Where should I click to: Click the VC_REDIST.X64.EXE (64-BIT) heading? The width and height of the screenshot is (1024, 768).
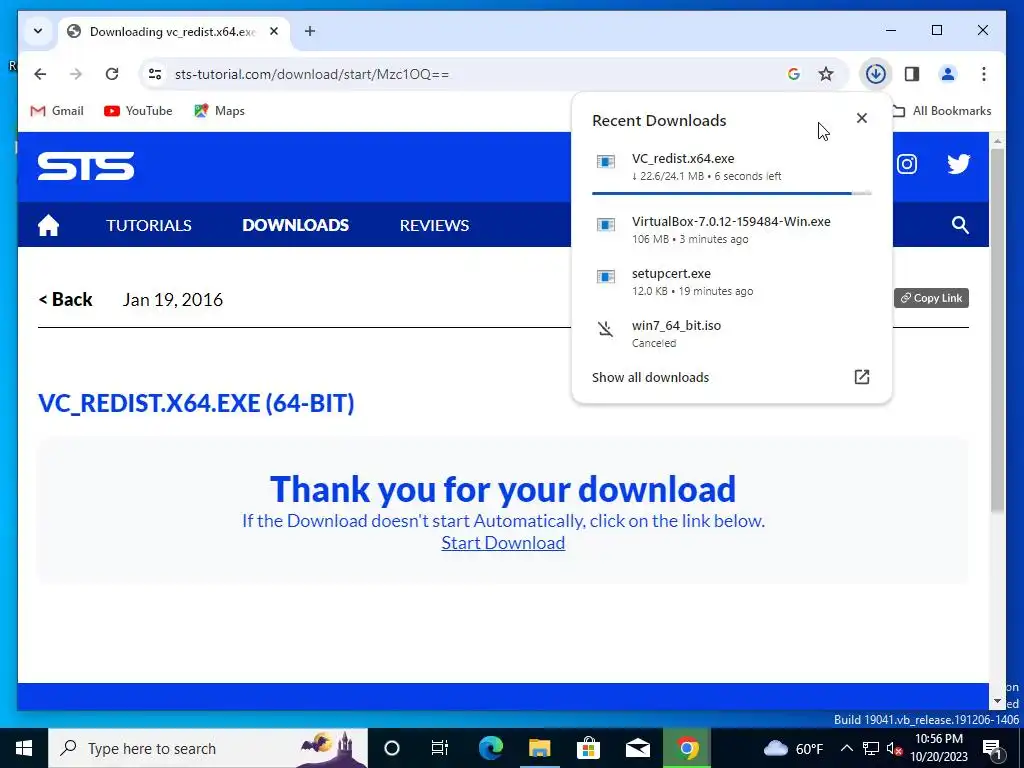(x=196, y=403)
